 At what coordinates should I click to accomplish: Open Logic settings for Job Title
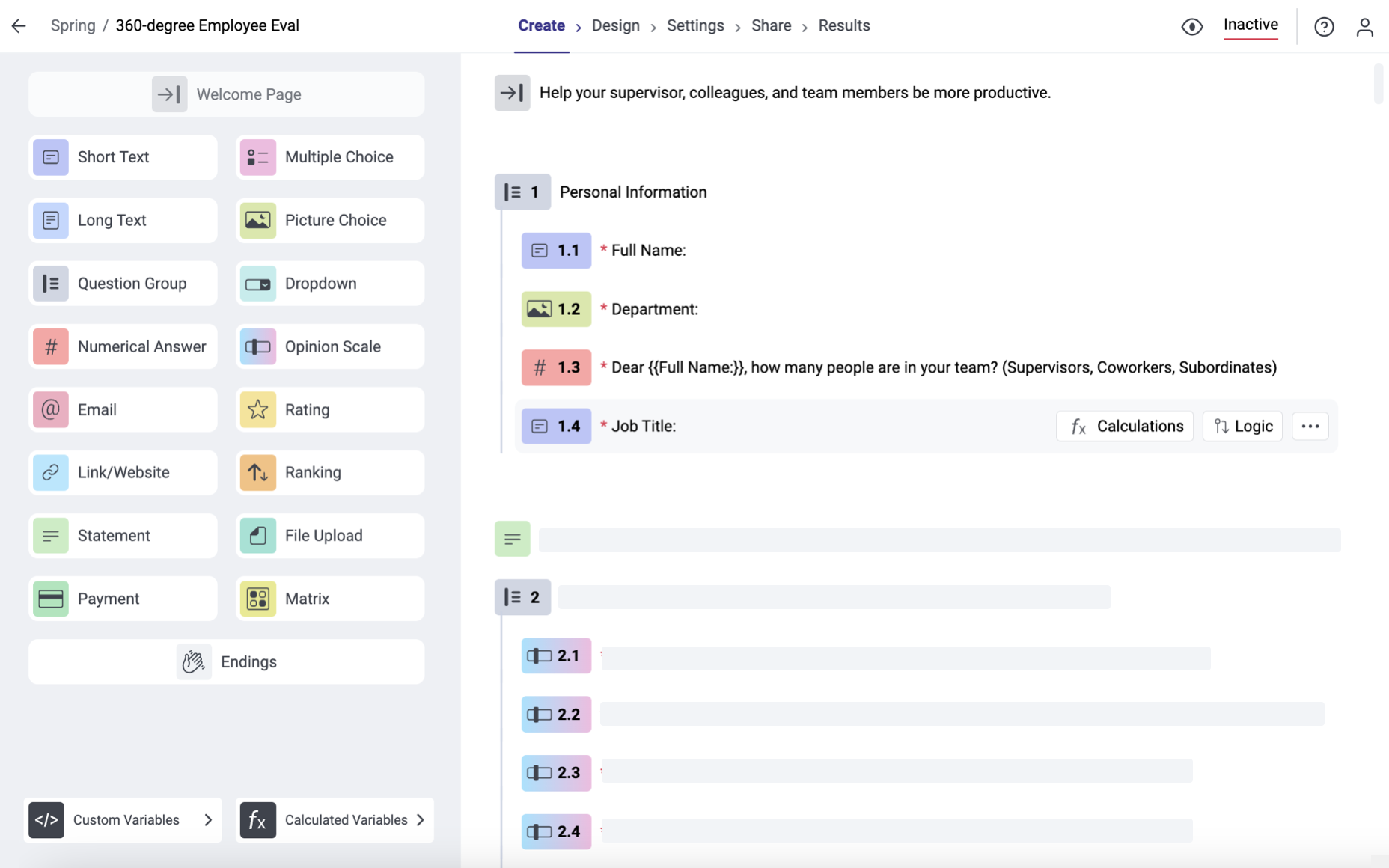click(1242, 426)
